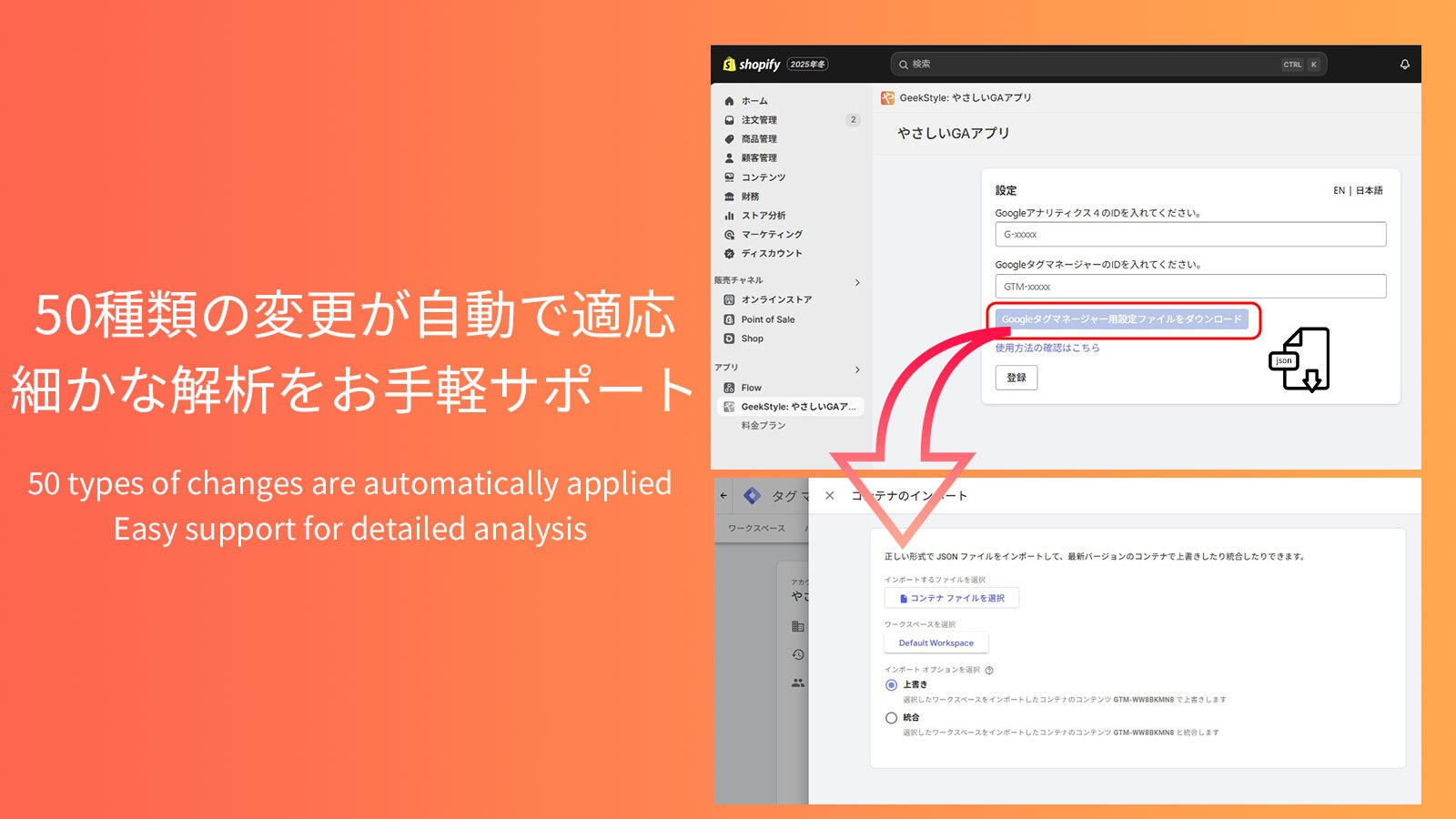This screenshot has width=1456, height=819.
Task: Expand the アプリ section chevron
Action: [857, 369]
